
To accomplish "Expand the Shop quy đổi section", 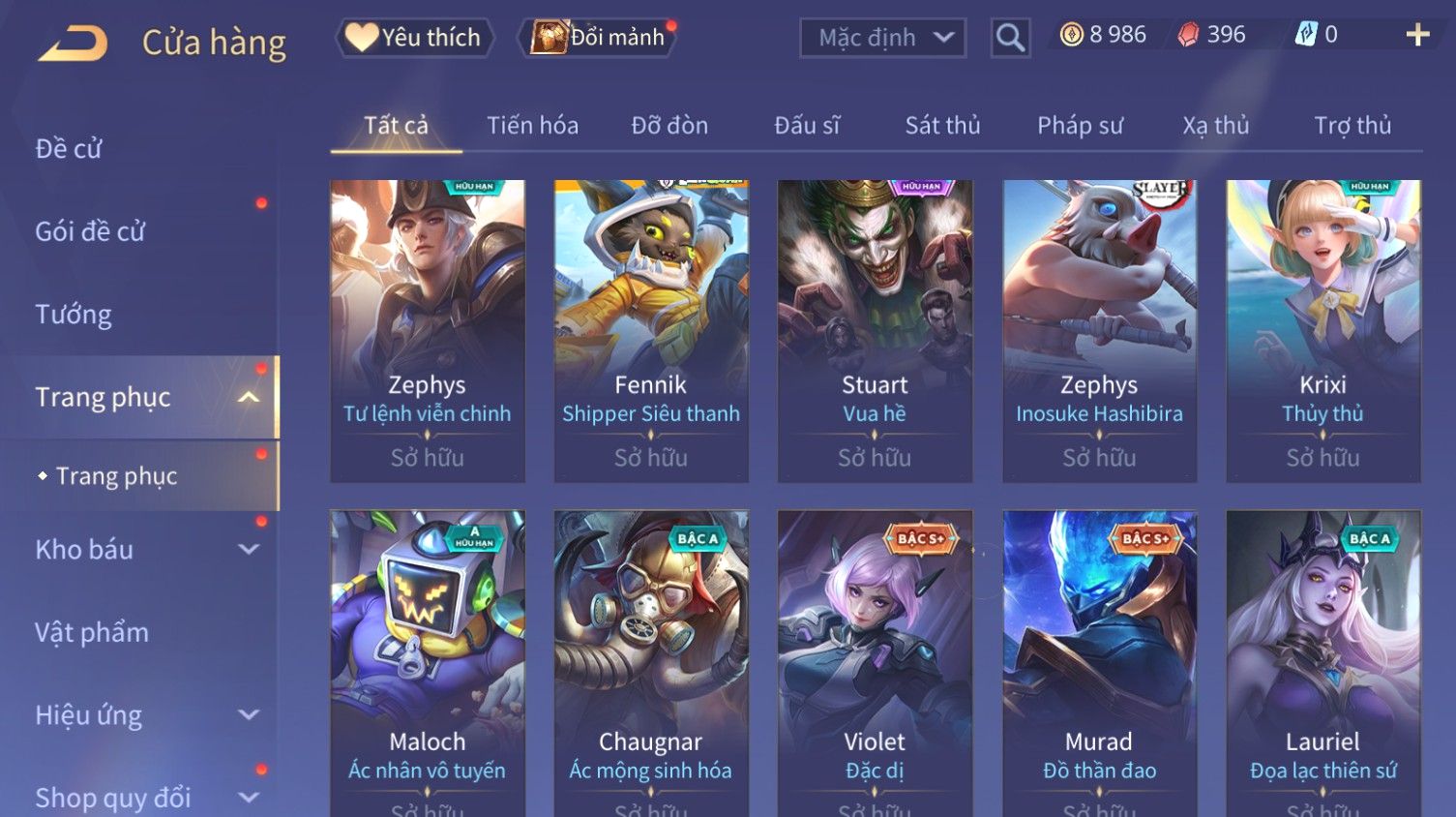I will (249, 798).
